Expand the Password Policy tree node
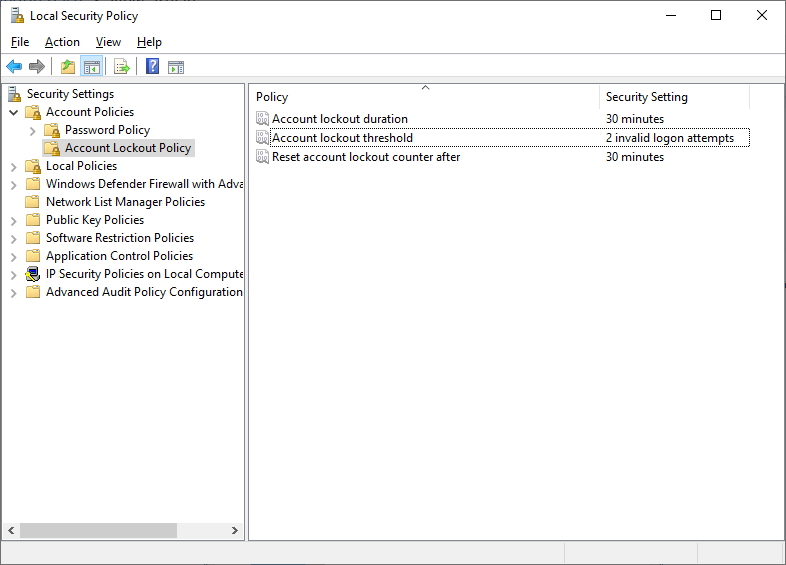Screen dimensions: 786x565 pos(33,131)
